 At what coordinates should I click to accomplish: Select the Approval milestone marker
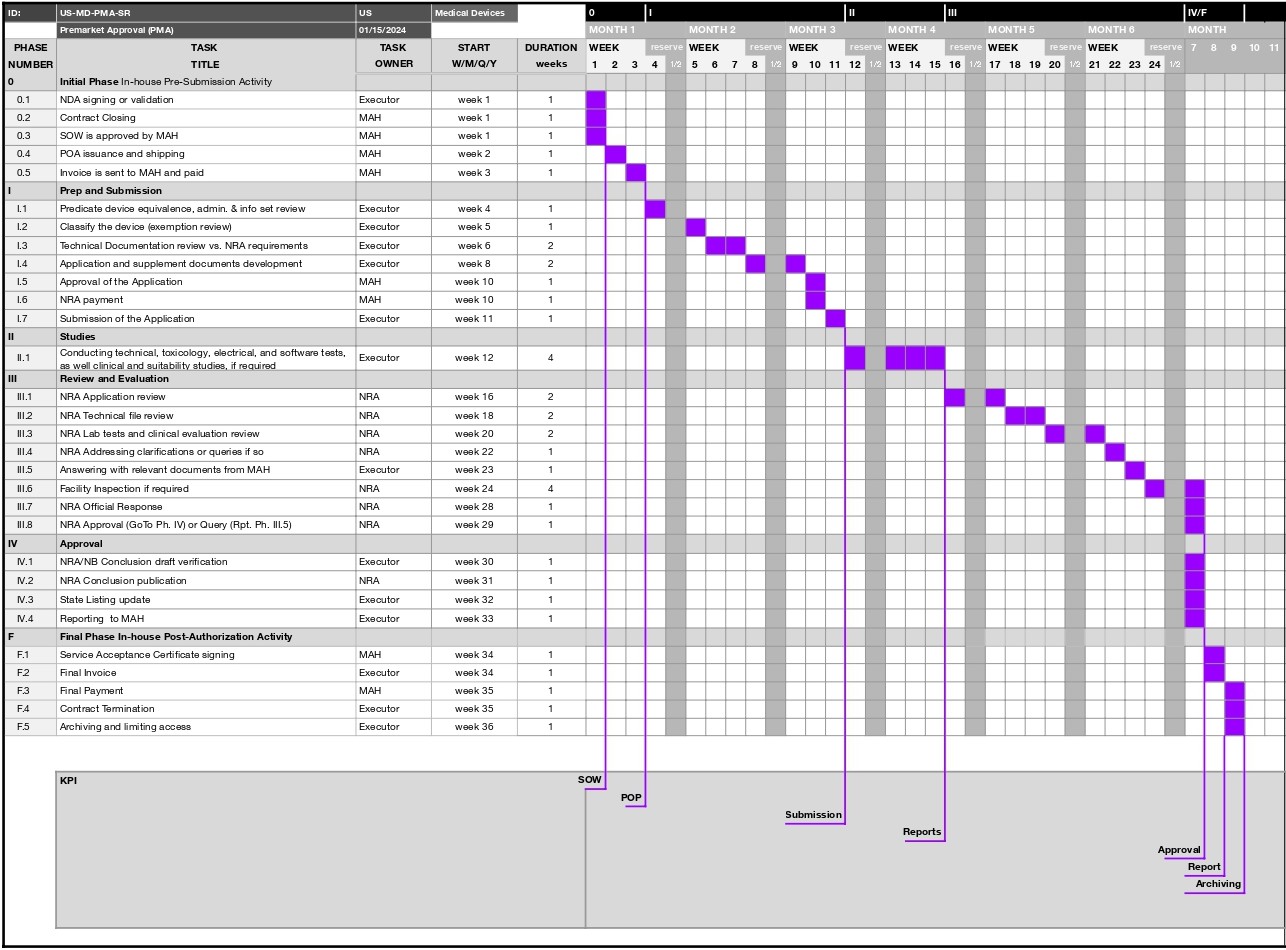point(1179,849)
